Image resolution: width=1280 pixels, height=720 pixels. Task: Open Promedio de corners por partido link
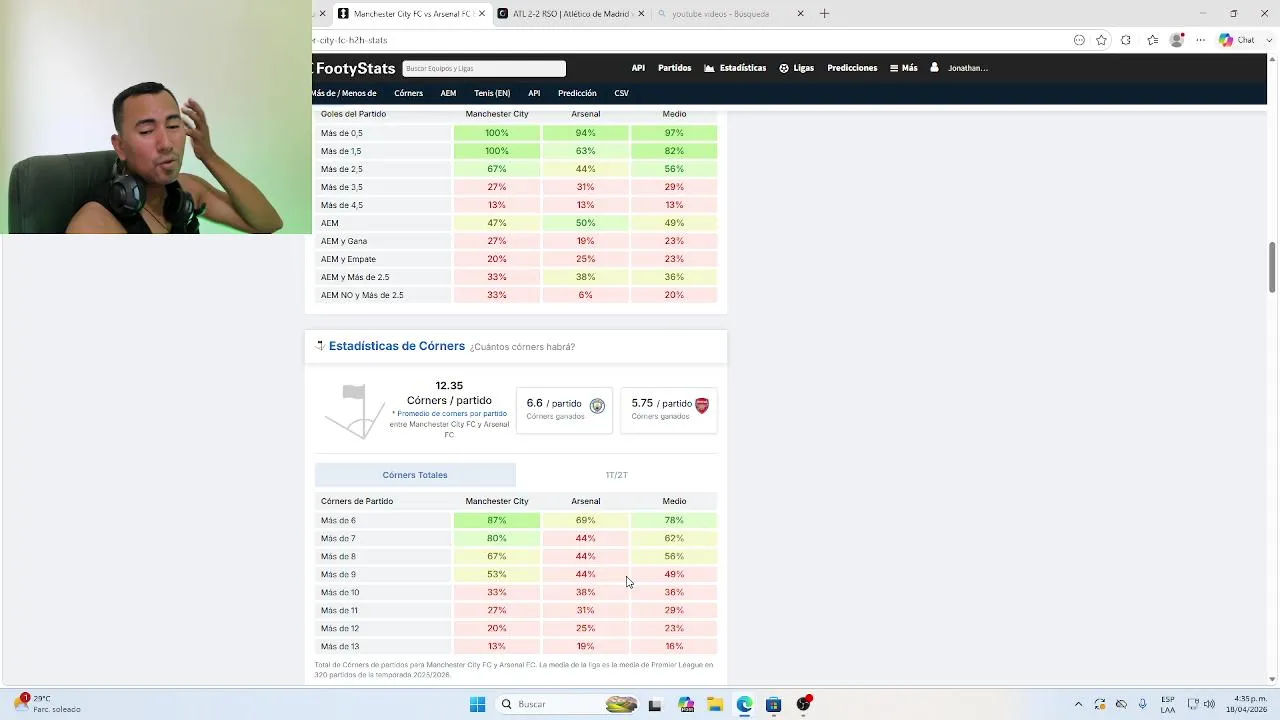click(x=452, y=414)
